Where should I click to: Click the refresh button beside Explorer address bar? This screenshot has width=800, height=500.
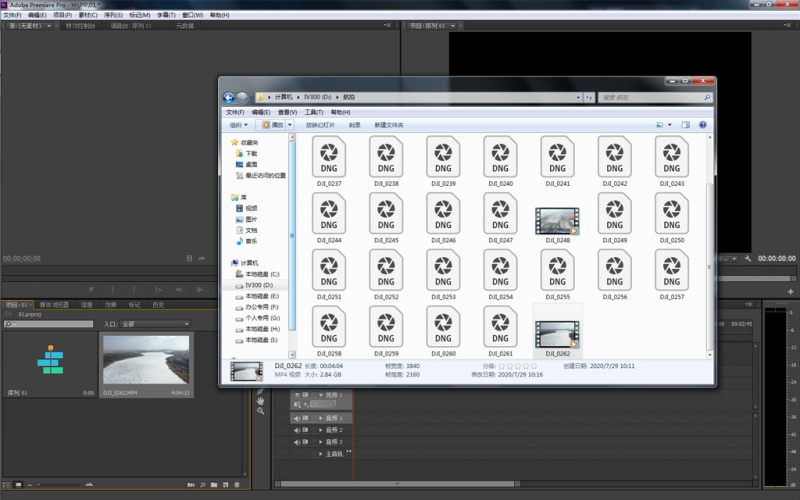(589, 97)
